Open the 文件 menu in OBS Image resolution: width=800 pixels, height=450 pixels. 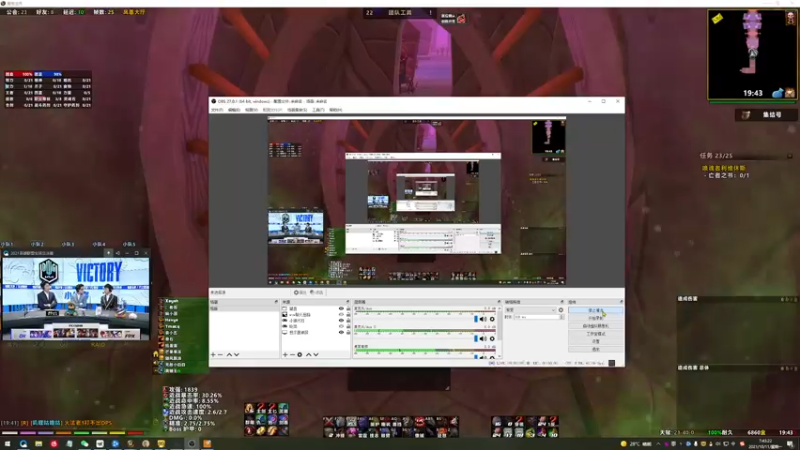217,110
